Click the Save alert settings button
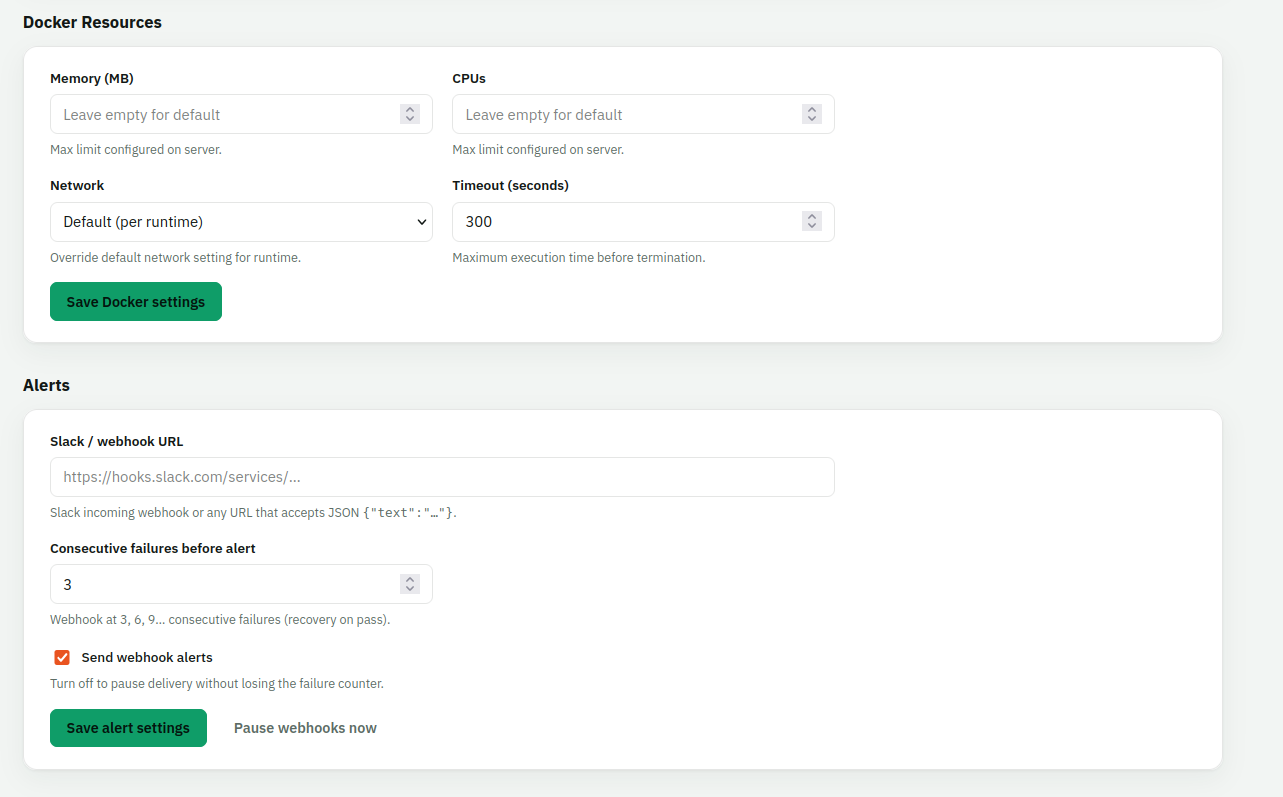Image resolution: width=1283 pixels, height=797 pixels. click(x=128, y=728)
